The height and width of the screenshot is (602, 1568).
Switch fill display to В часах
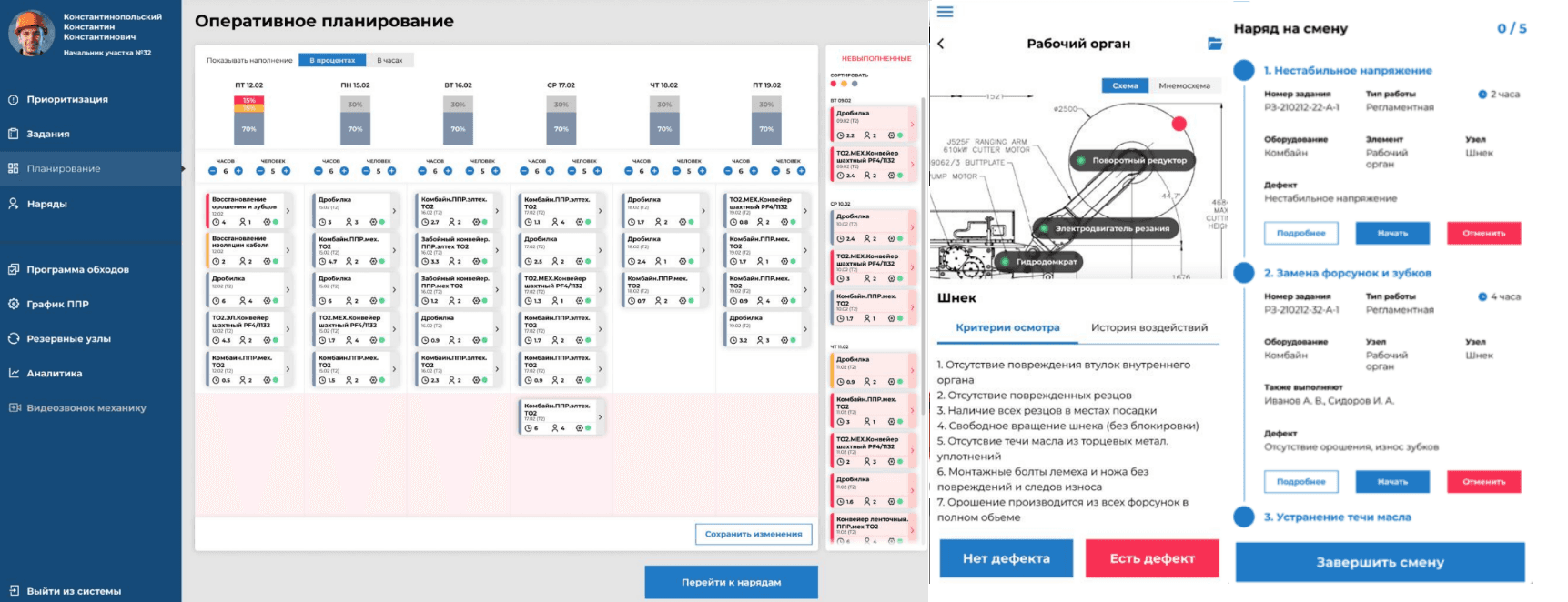click(389, 60)
